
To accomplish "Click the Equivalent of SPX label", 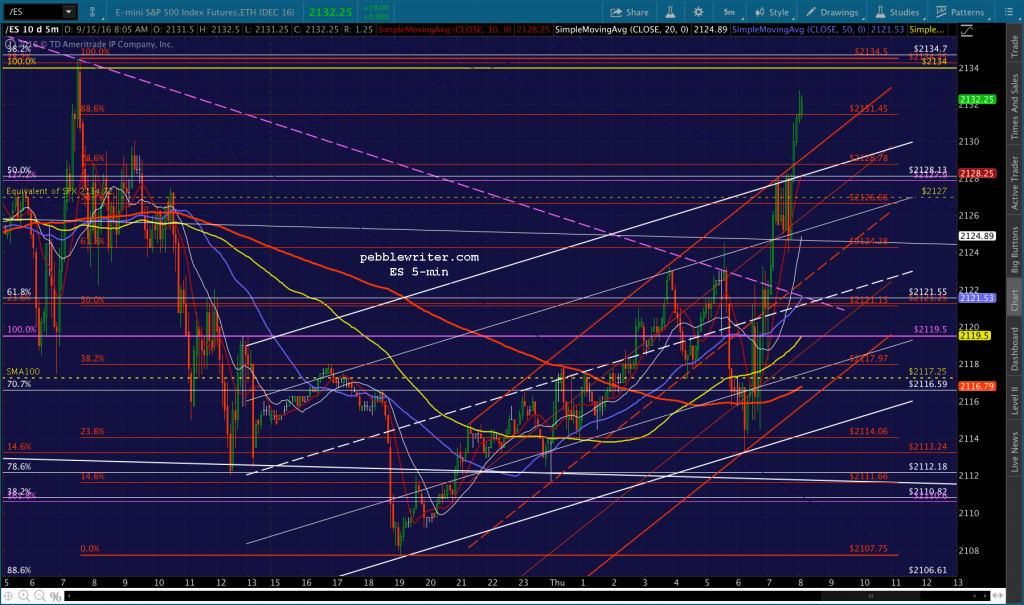I will click(x=58, y=191).
